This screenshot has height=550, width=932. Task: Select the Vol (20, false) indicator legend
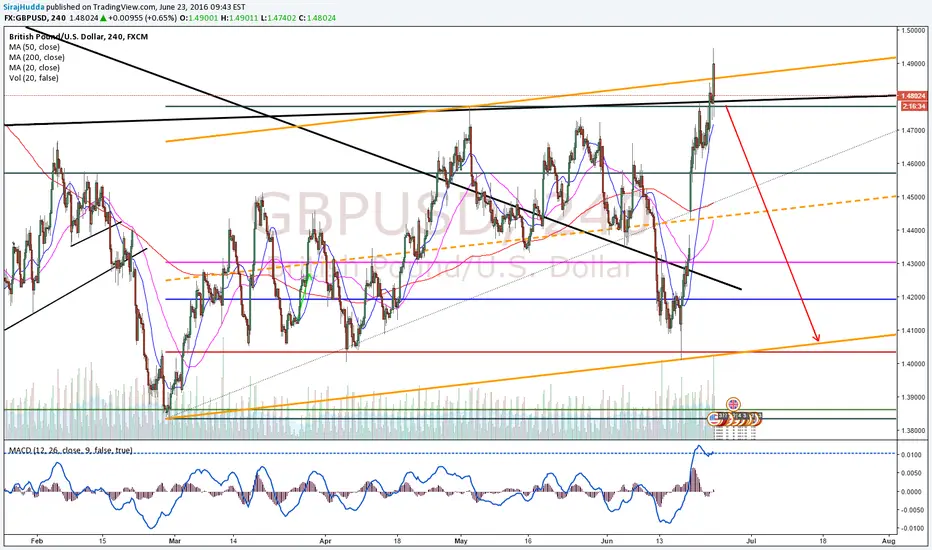tap(33, 78)
